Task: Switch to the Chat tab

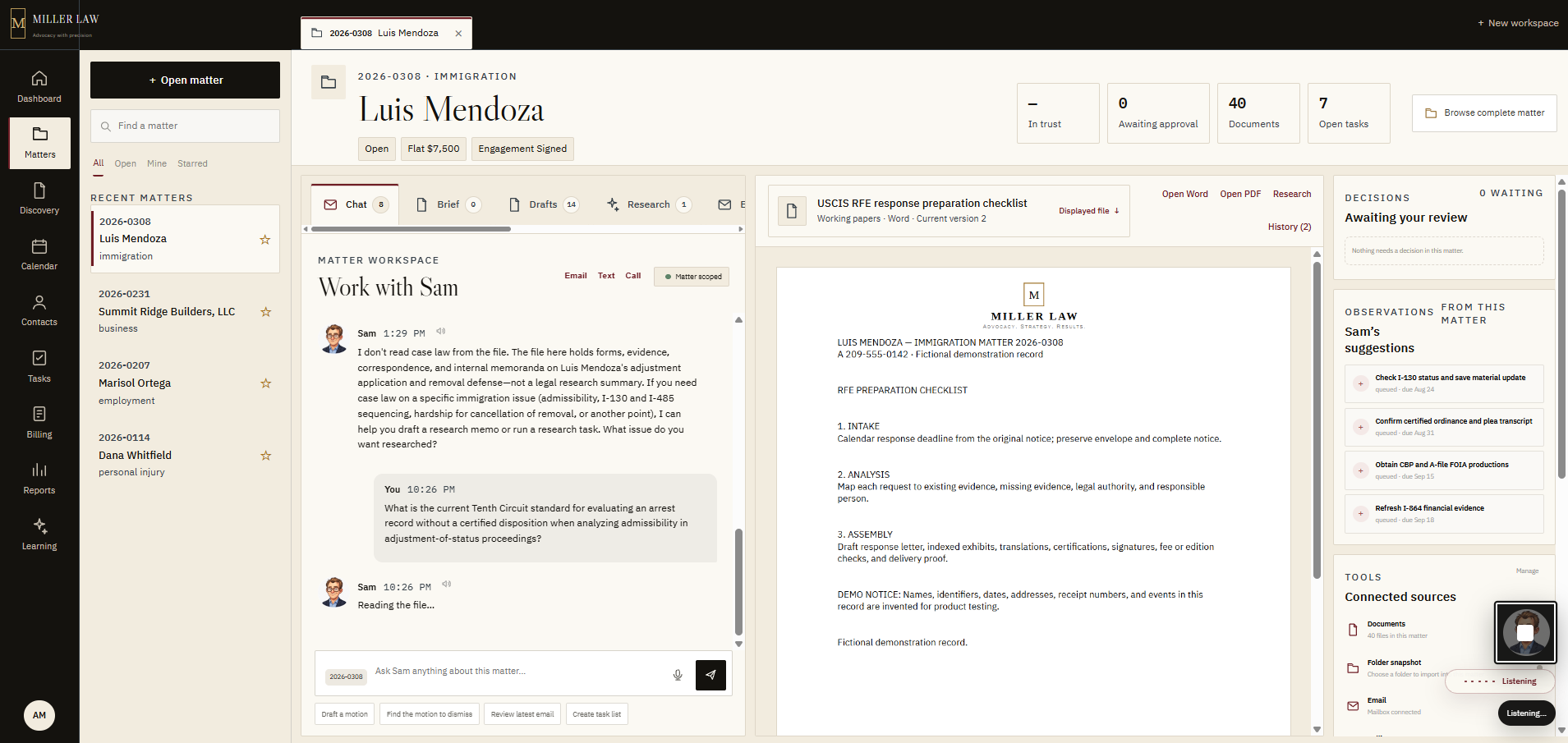Action: click(355, 204)
